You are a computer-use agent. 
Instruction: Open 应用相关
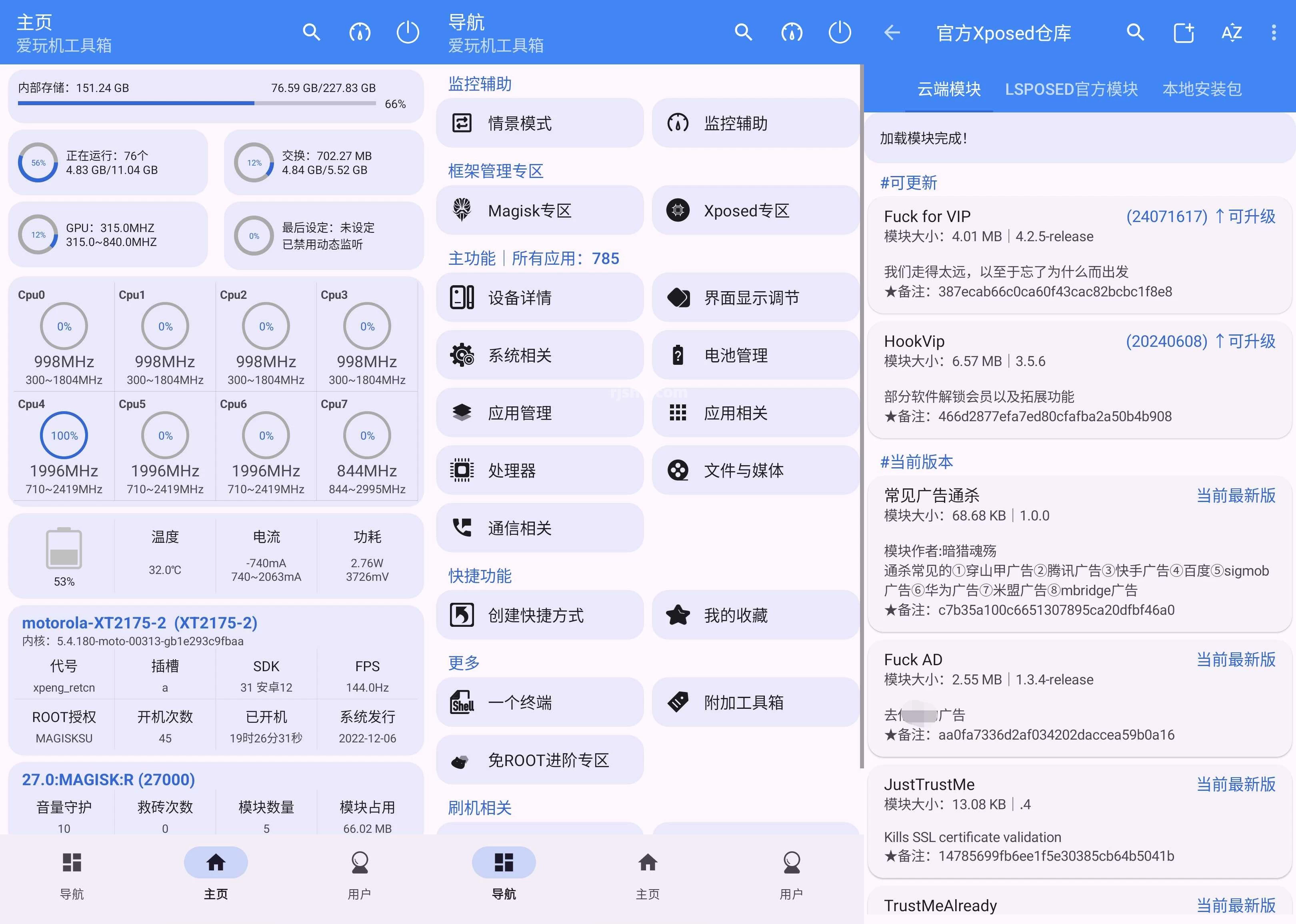tap(756, 412)
